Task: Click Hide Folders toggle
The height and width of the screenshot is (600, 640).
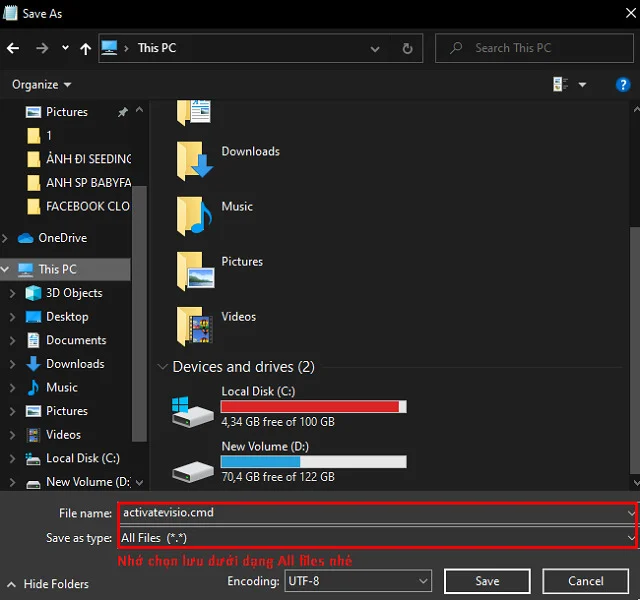Action: 48,584
